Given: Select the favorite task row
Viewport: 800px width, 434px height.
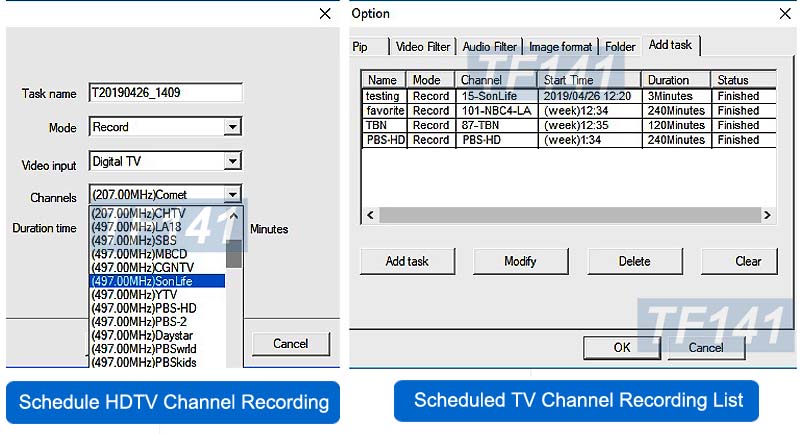Looking at the screenshot, I should point(569,111).
